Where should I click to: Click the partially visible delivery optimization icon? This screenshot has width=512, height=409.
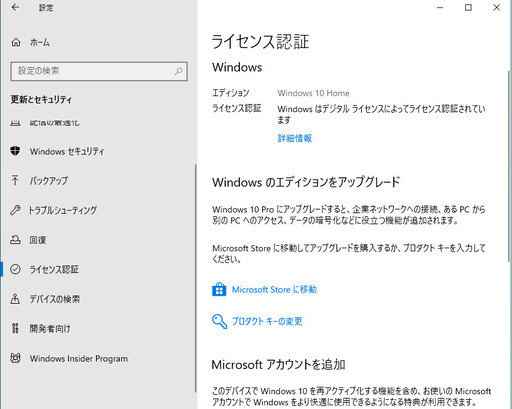click(15, 123)
